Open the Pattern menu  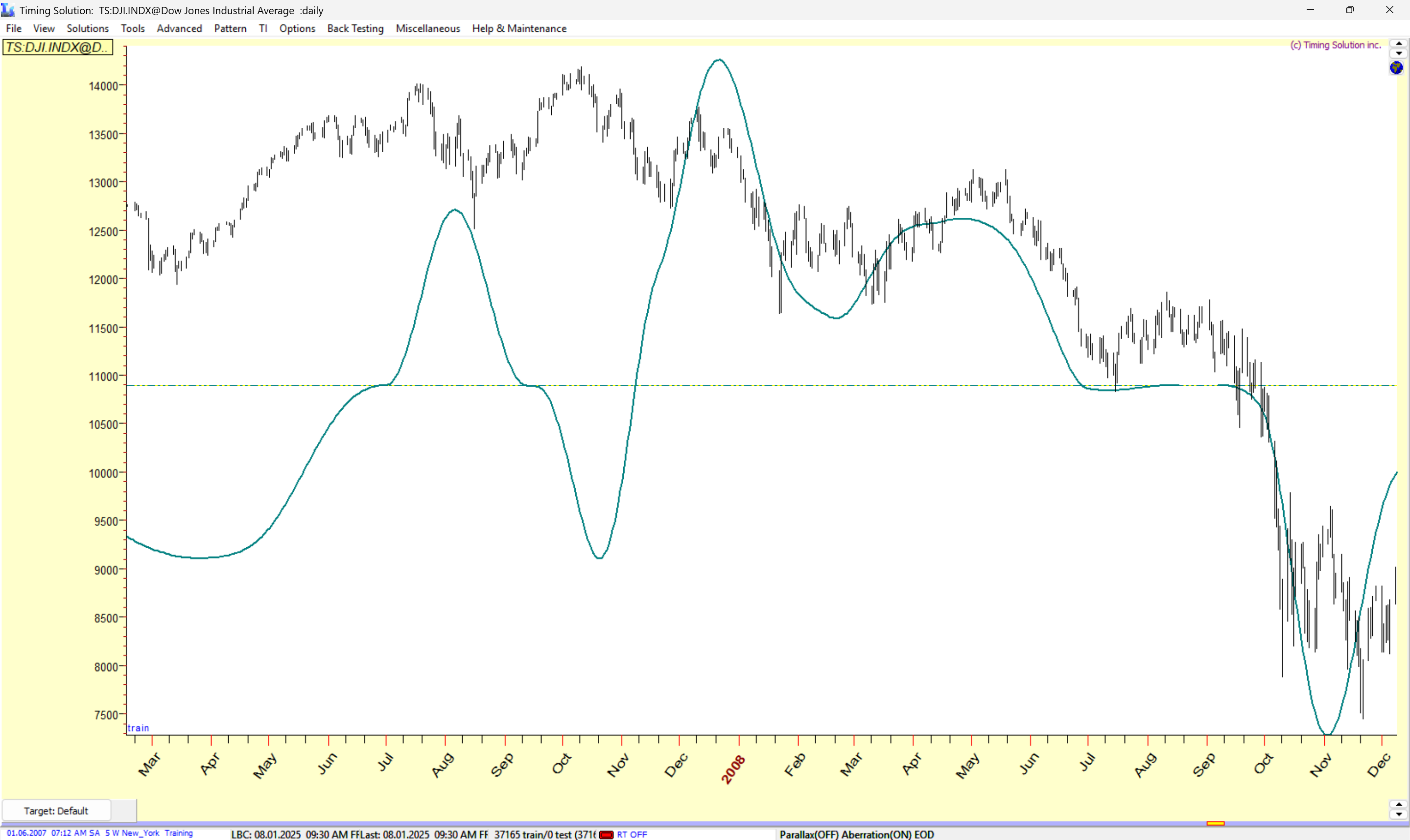click(x=230, y=28)
